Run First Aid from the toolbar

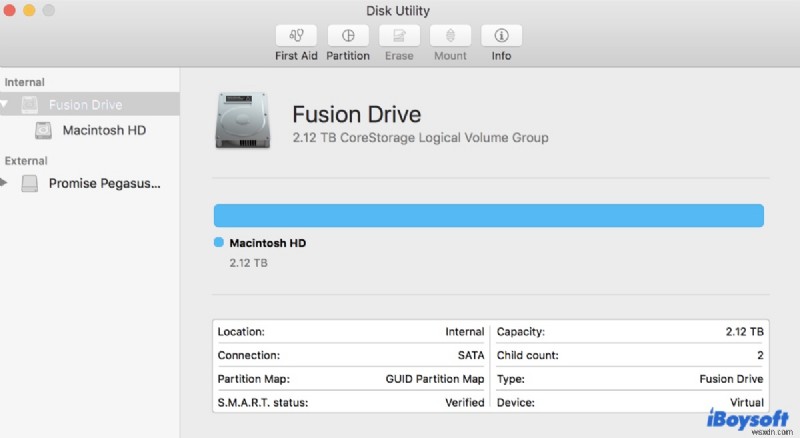[x=296, y=36]
